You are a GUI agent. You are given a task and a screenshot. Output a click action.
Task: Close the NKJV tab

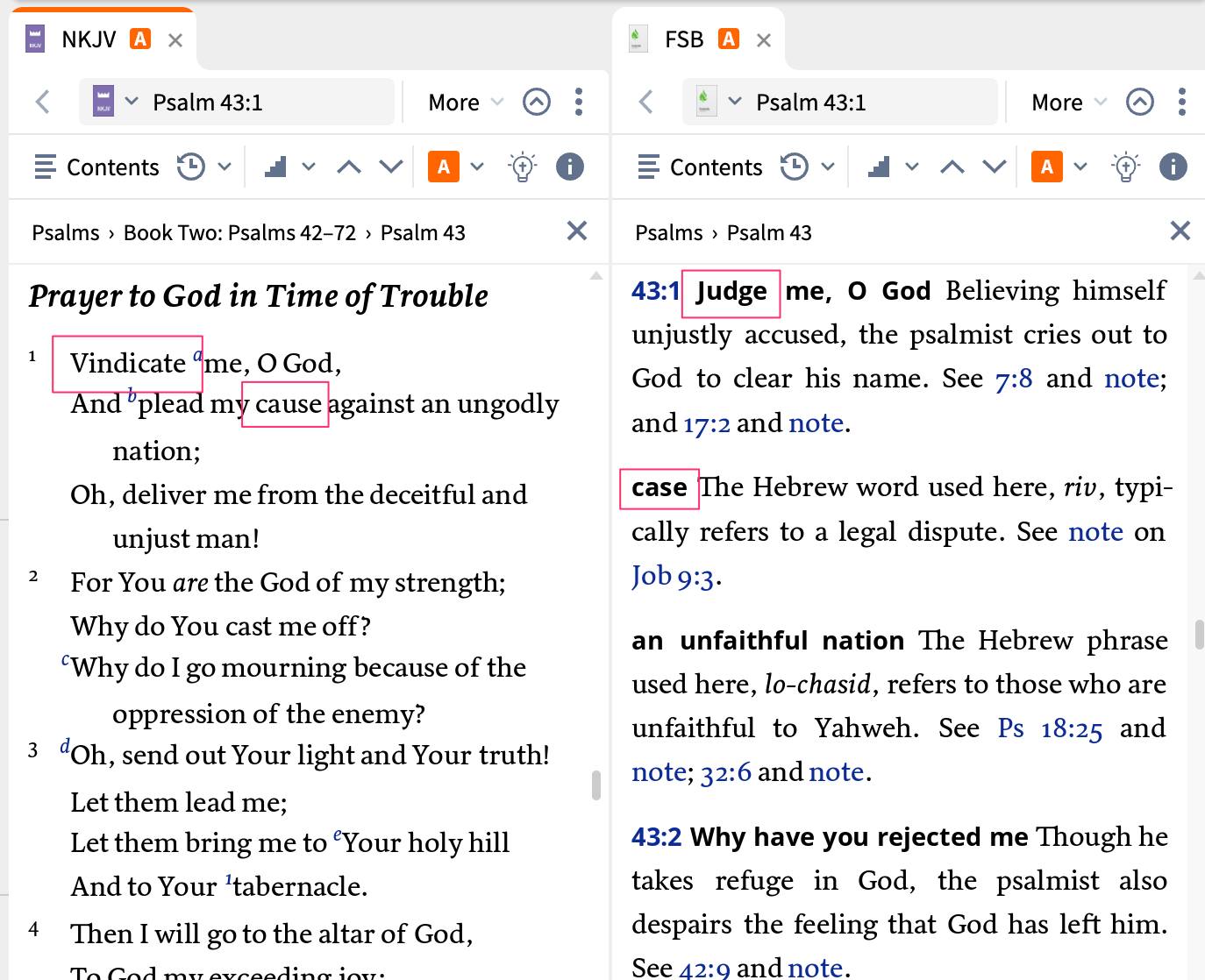pyautogui.click(x=175, y=40)
